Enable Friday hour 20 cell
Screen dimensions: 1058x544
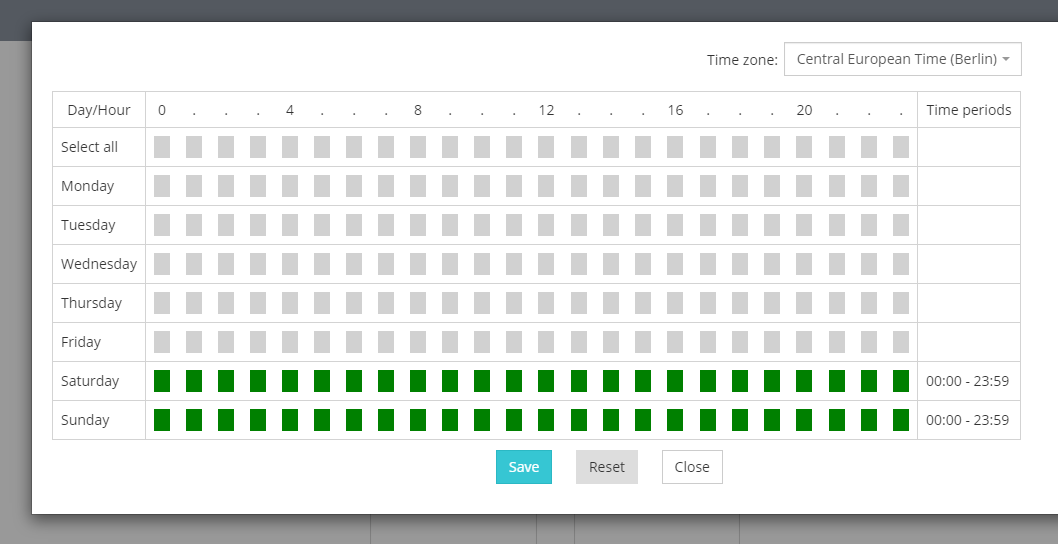point(804,342)
